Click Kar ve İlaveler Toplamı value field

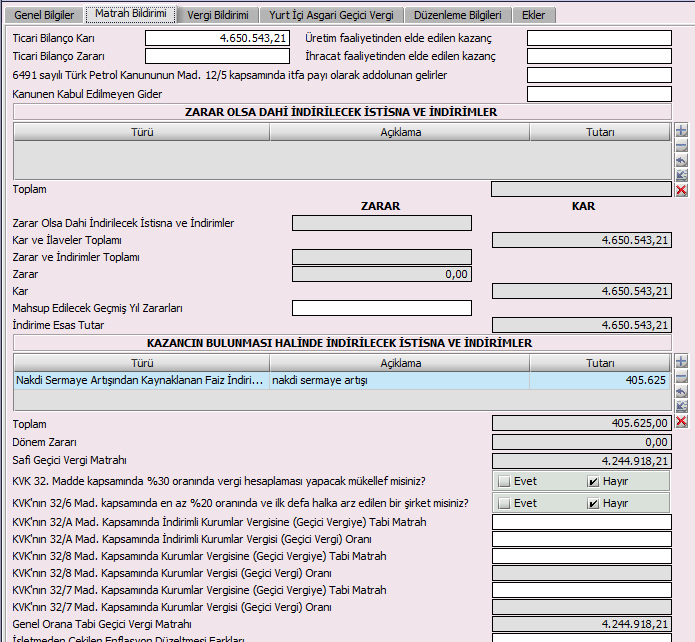pyautogui.click(x=582, y=240)
